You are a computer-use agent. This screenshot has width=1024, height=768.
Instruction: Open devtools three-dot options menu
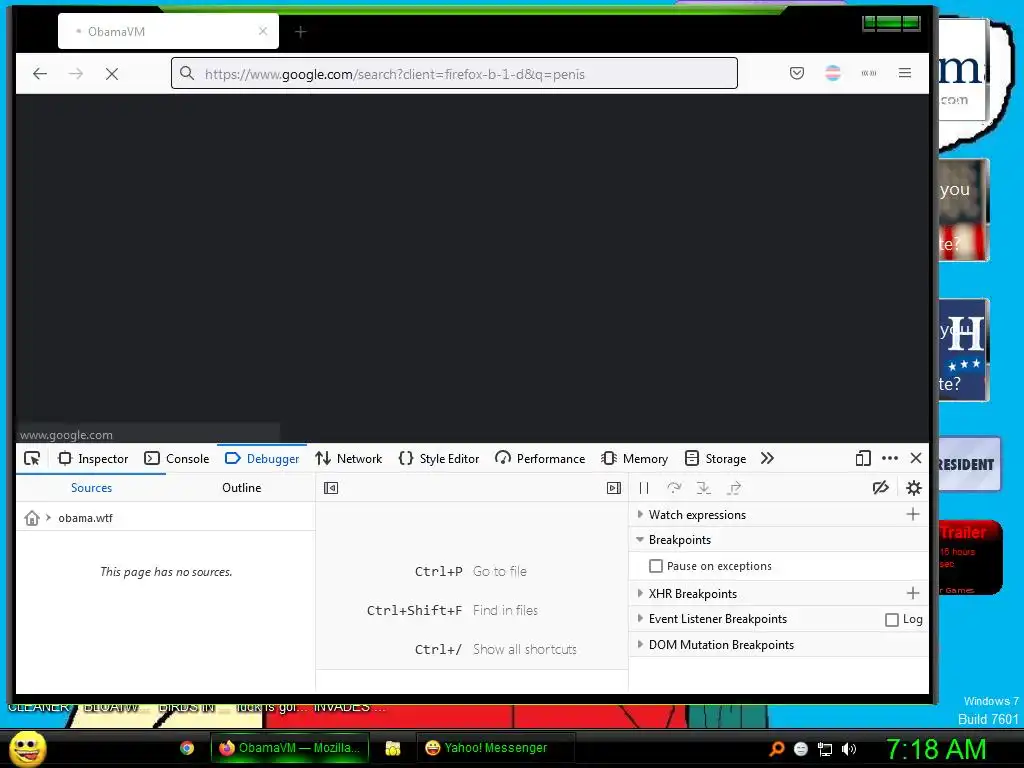pyautogui.click(x=889, y=458)
